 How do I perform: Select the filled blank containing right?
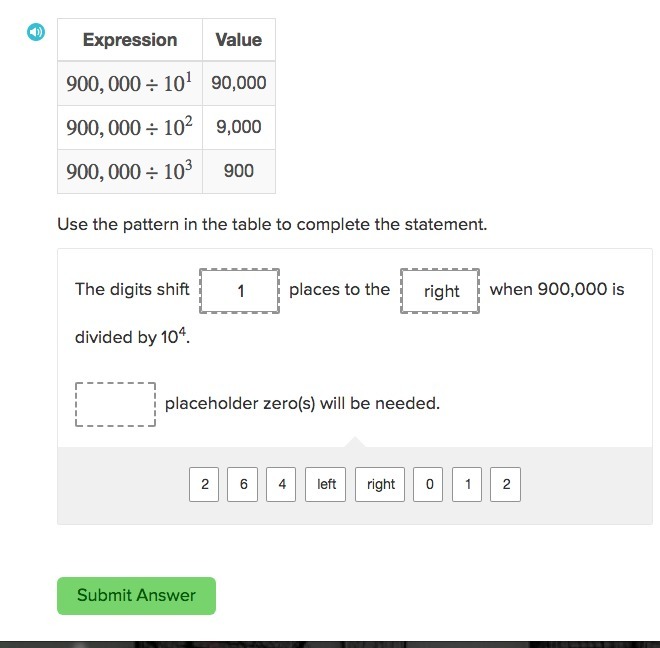point(440,291)
